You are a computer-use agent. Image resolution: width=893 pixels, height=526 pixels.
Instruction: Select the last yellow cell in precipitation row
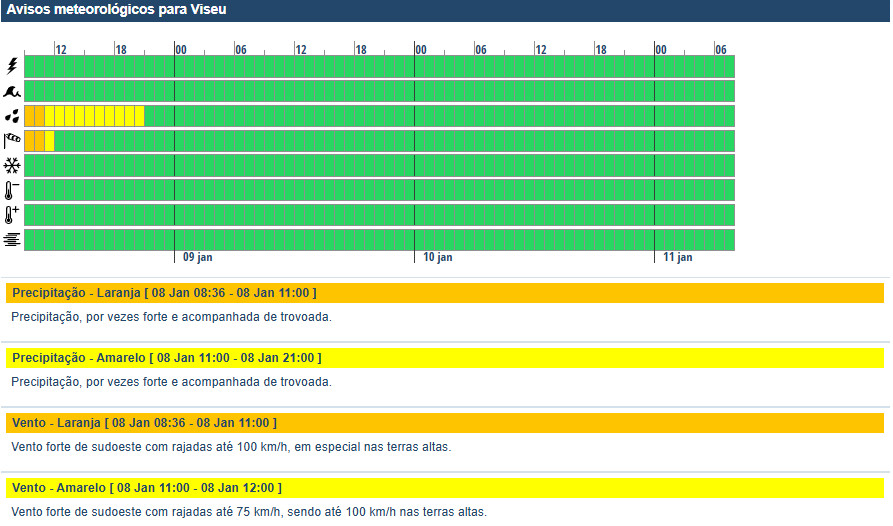click(x=140, y=116)
